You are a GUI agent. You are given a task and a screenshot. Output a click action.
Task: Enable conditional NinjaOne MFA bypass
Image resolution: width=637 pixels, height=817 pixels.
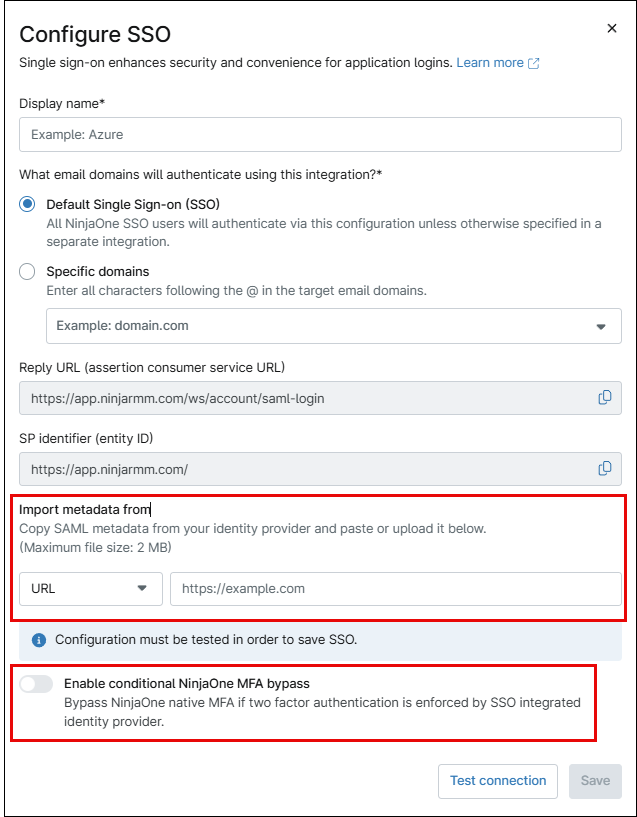coord(38,682)
